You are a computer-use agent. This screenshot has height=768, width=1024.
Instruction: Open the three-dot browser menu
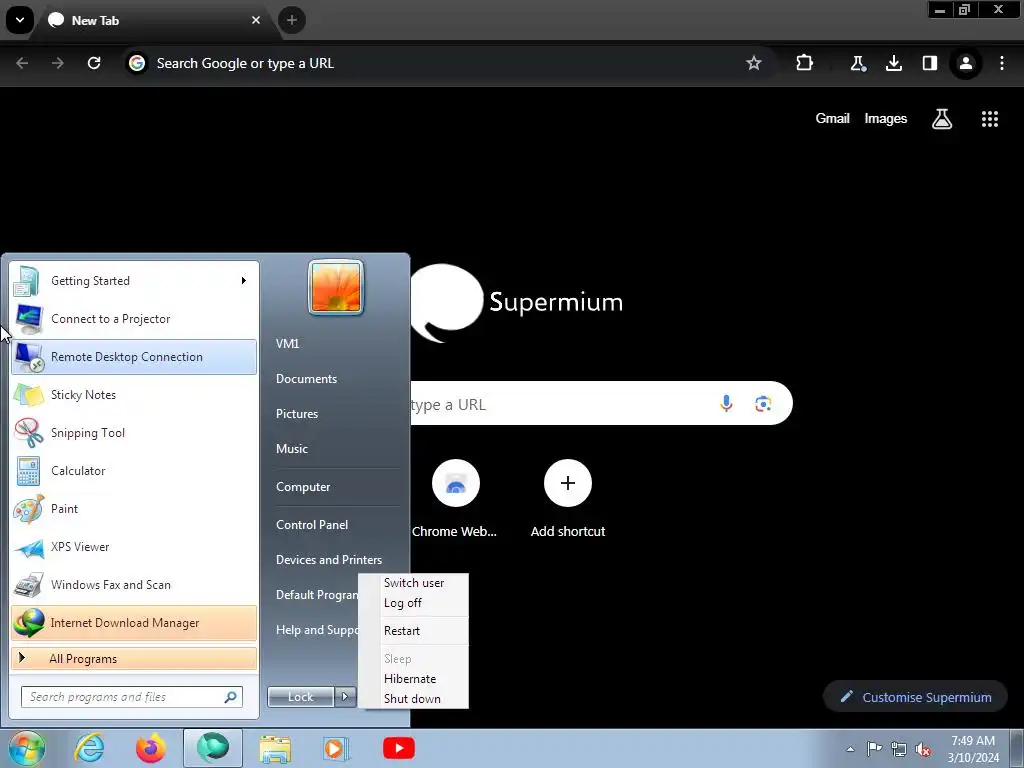(1002, 63)
